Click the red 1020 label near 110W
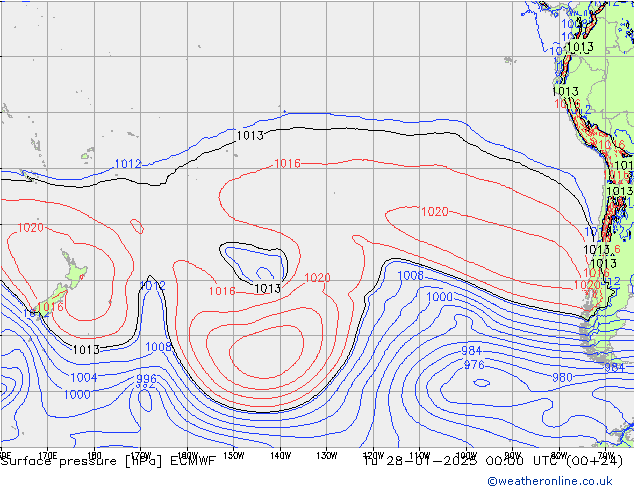Viewport: 634px width, 490px height. [435, 211]
